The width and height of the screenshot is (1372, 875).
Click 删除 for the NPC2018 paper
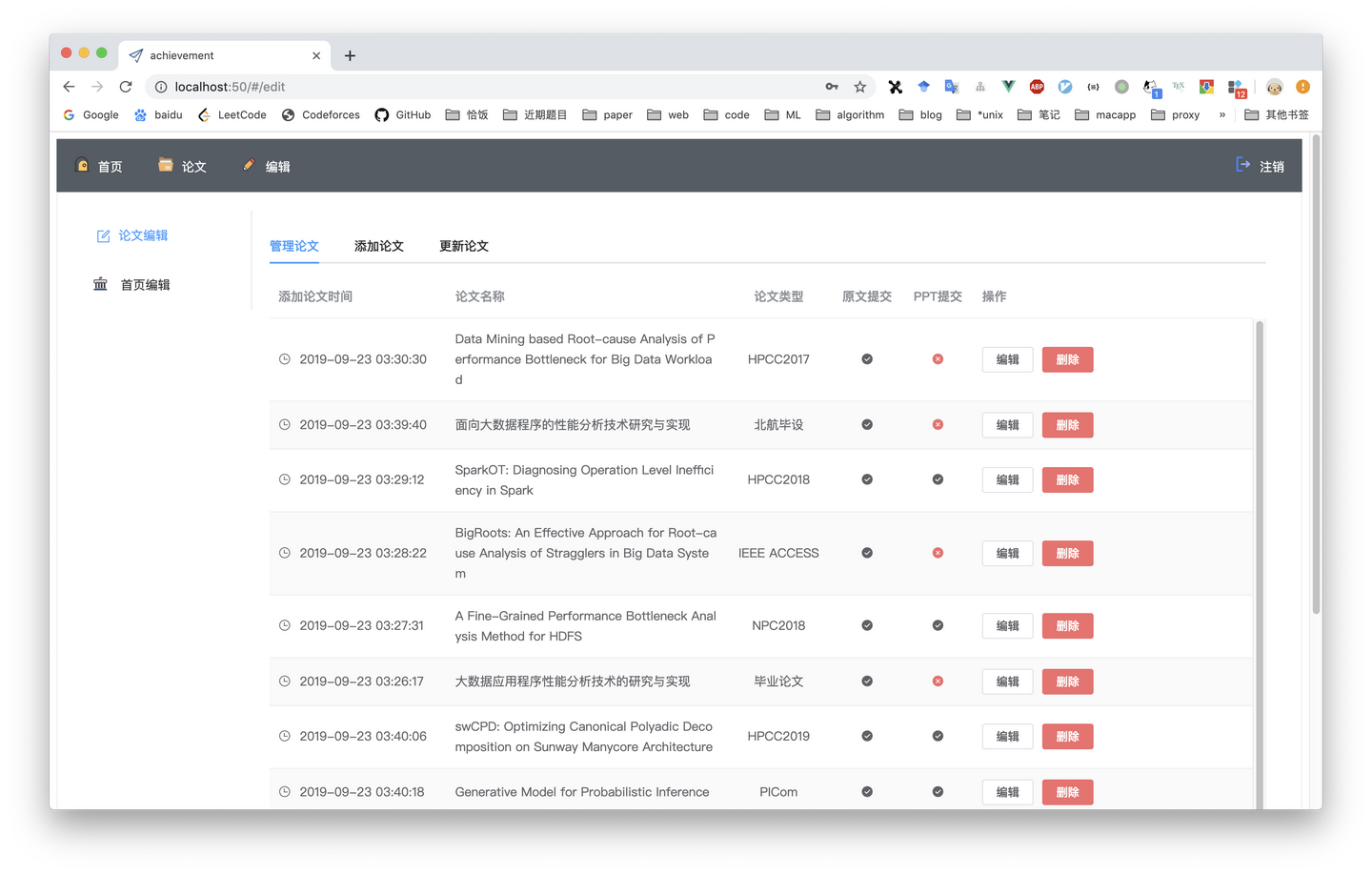coord(1067,625)
